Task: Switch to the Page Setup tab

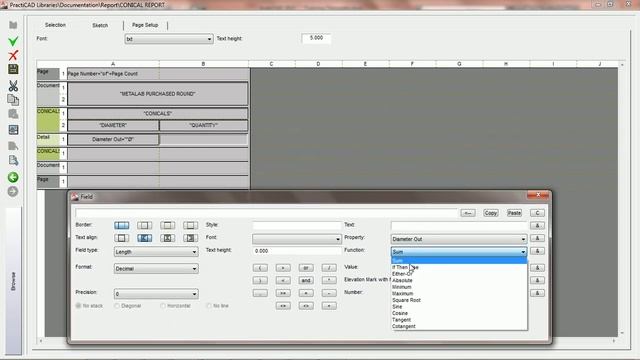Action: coord(145,25)
